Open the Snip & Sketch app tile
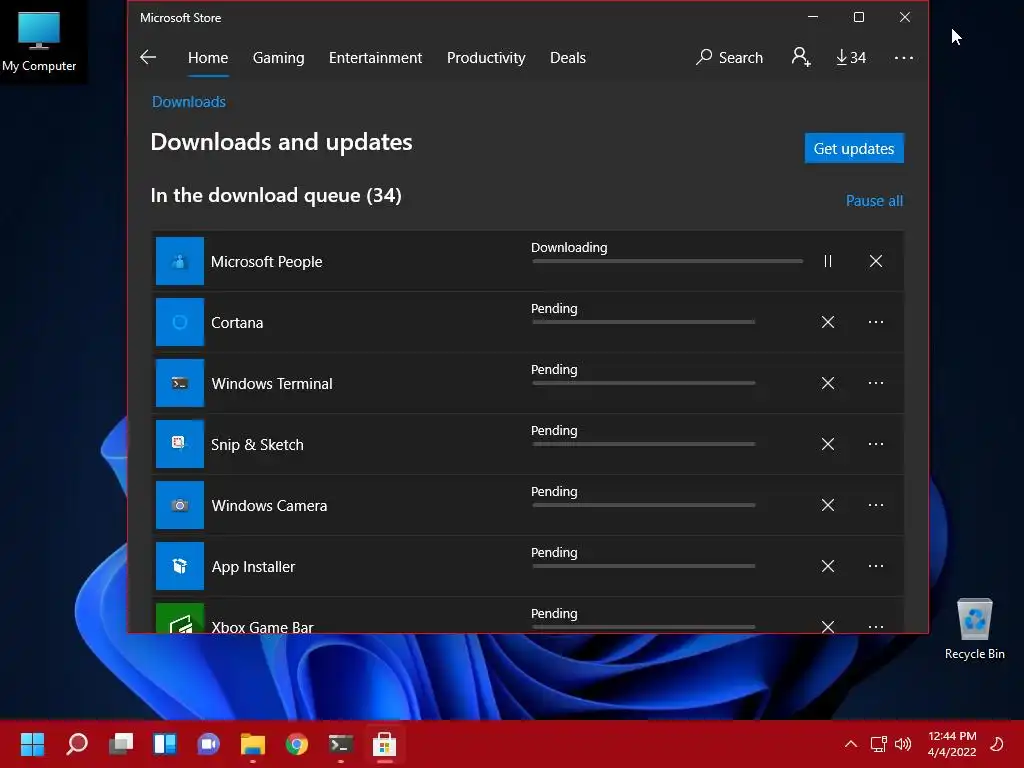1024x768 pixels. pos(180,444)
